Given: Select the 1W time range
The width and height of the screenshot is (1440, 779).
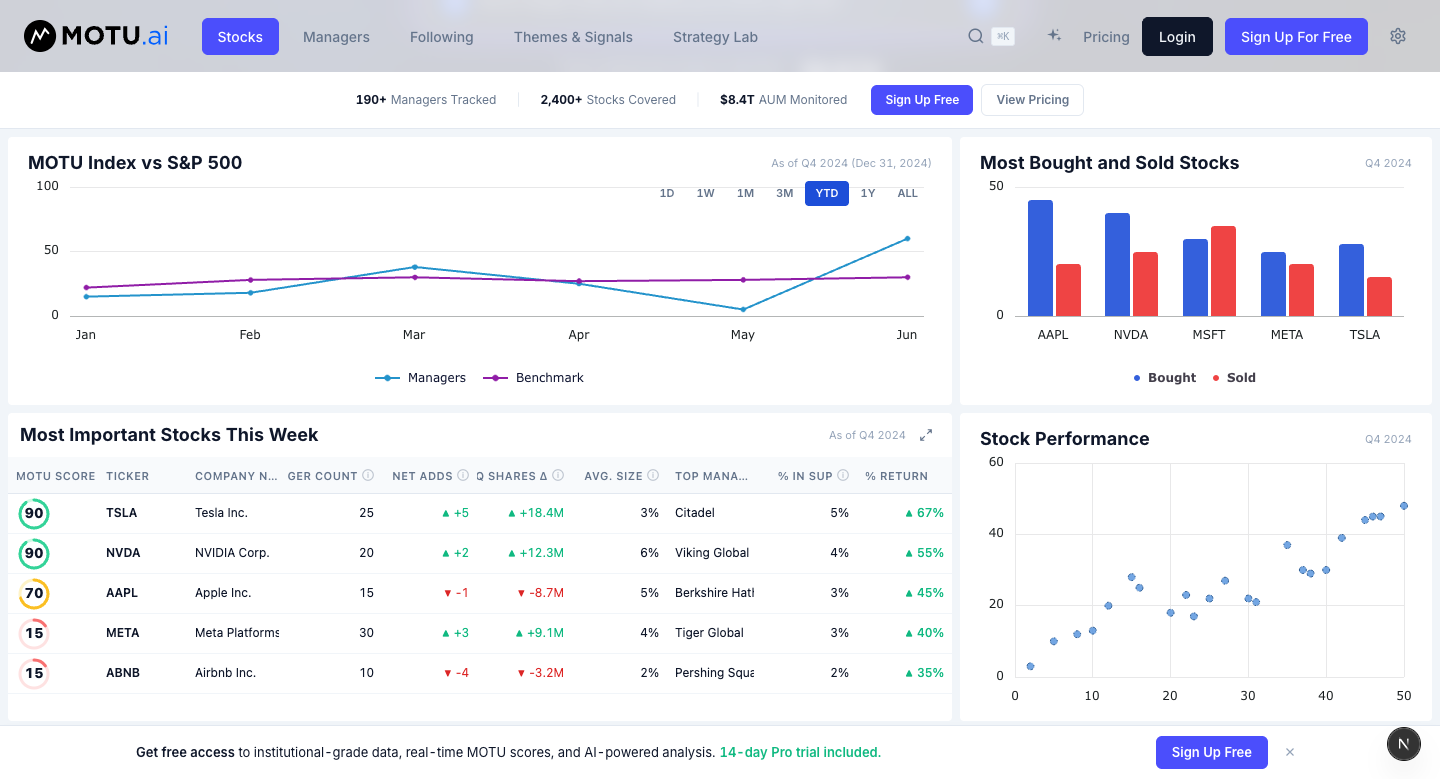Looking at the screenshot, I should coord(706,193).
